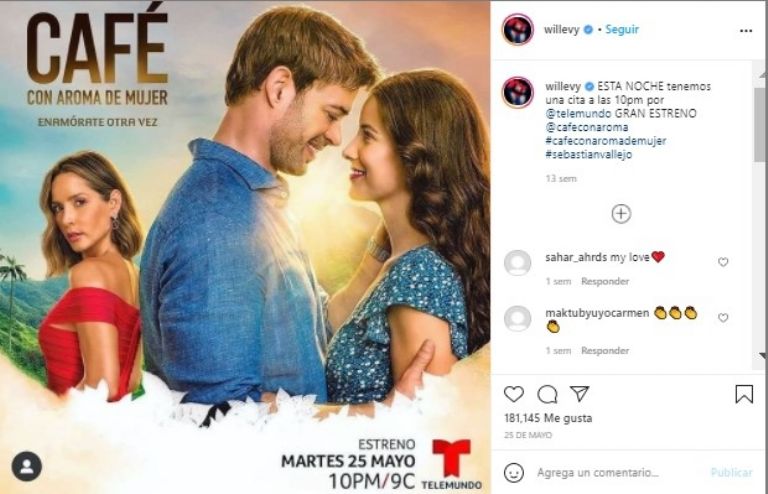Open emoji picker smiley icon

point(514,473)
